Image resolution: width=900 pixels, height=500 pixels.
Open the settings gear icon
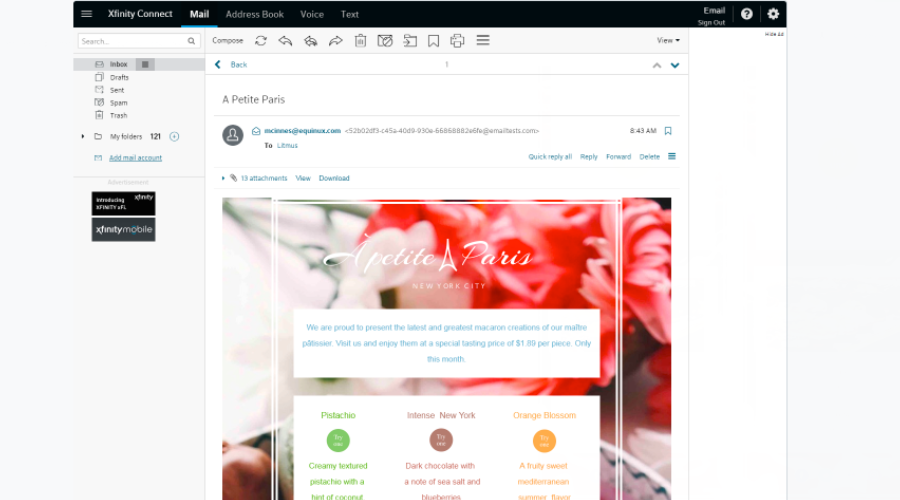[x=773, y=14]
